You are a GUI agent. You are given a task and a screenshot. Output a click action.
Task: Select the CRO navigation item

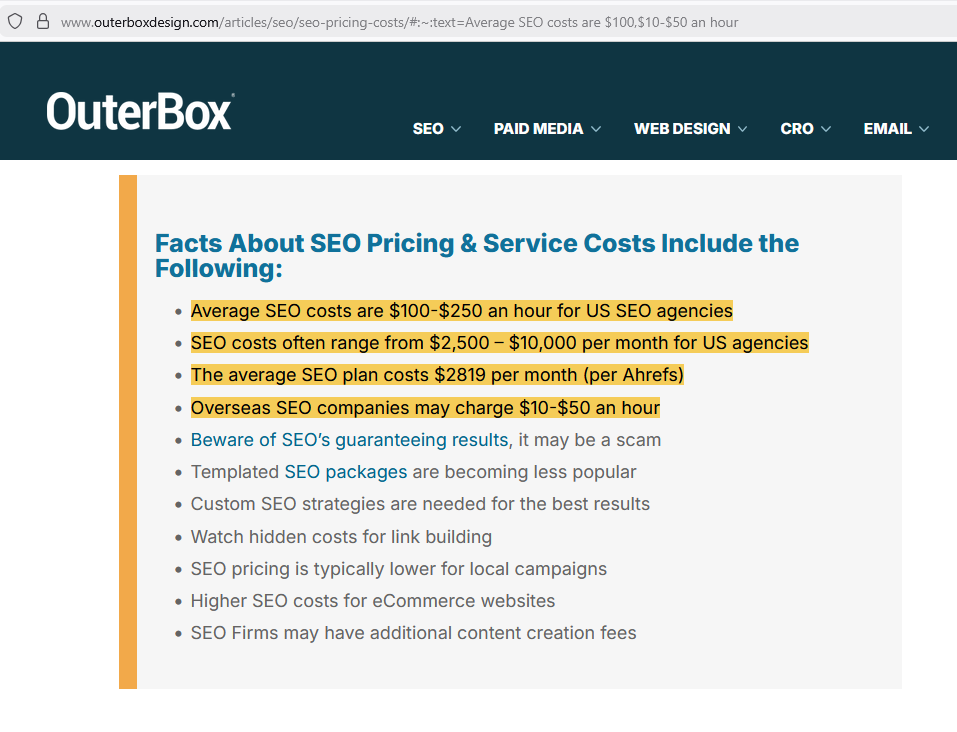(797, 129)
